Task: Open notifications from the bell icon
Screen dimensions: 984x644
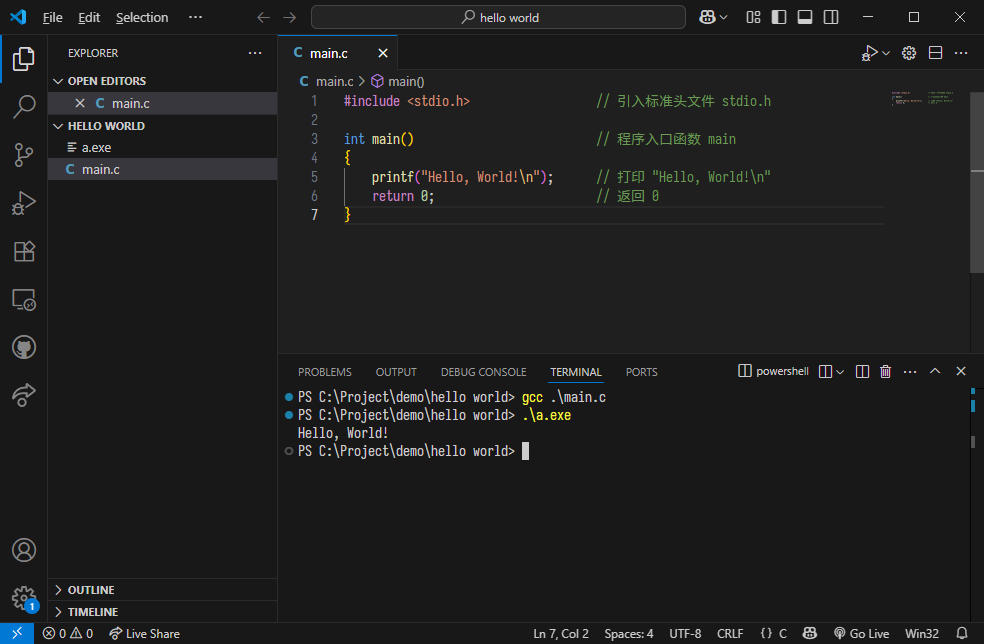Action: [x=962, y=633]
